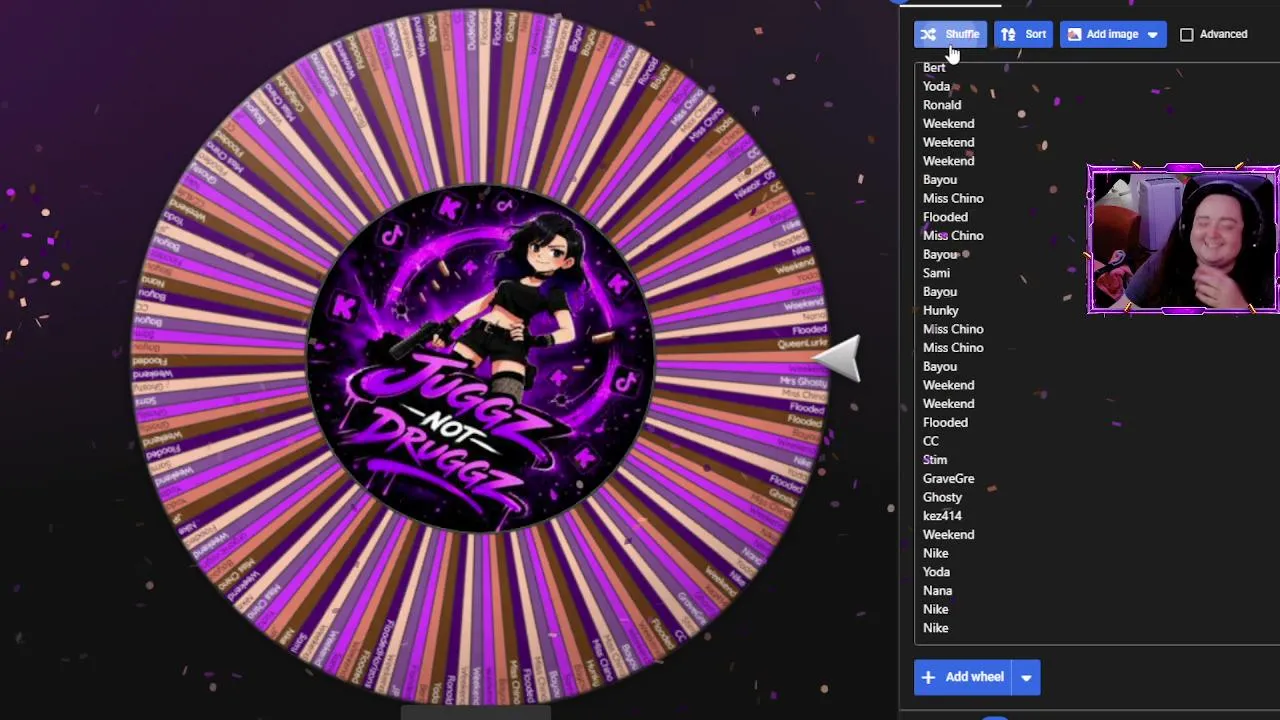Screen dimensions: 1280x720
Task: Enable the Advanced checkbox
Action: (x=1187, y=34)
